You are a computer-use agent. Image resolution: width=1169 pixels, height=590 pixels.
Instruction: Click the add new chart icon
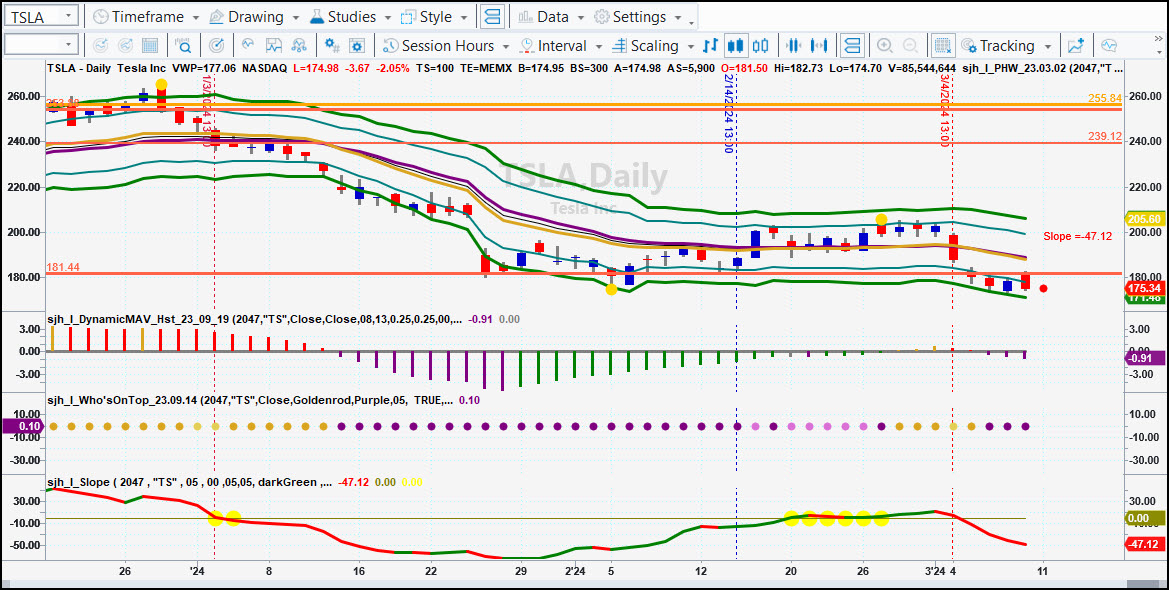click(x=1076, y=45)
